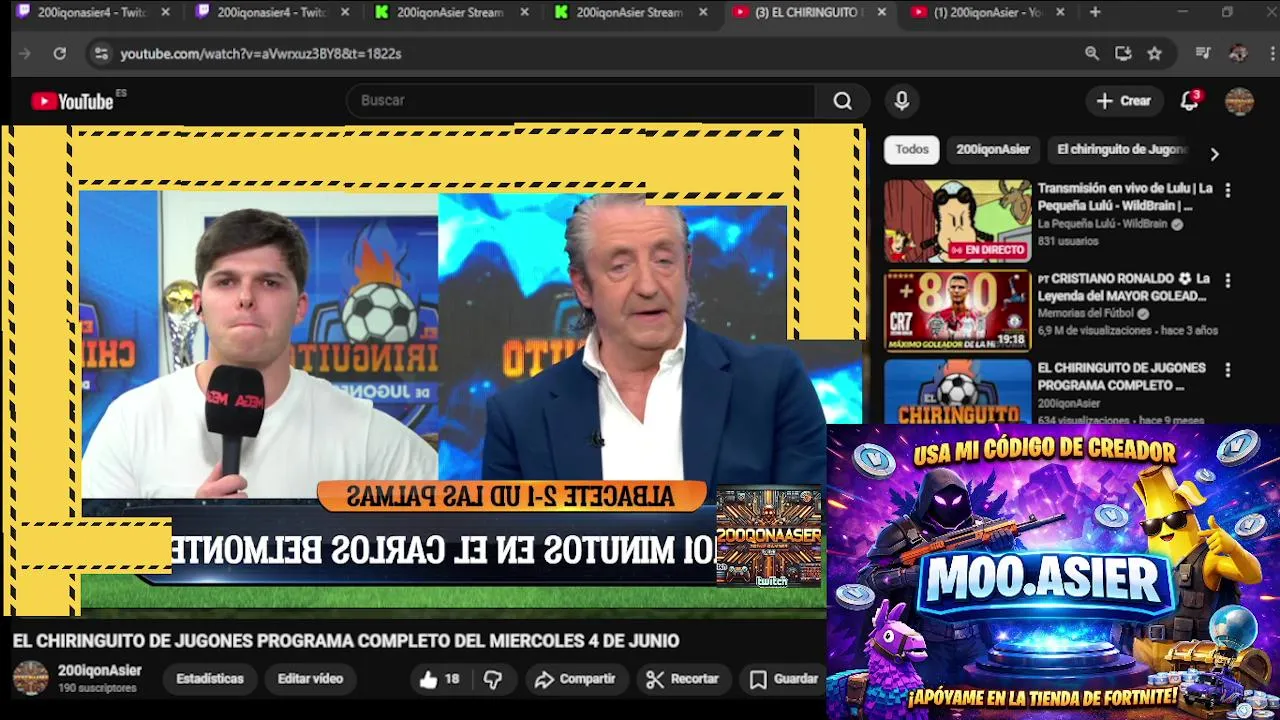Select the Todos filter chip
The height and width of the screenshot is (720, 1280).
(912, 149)
